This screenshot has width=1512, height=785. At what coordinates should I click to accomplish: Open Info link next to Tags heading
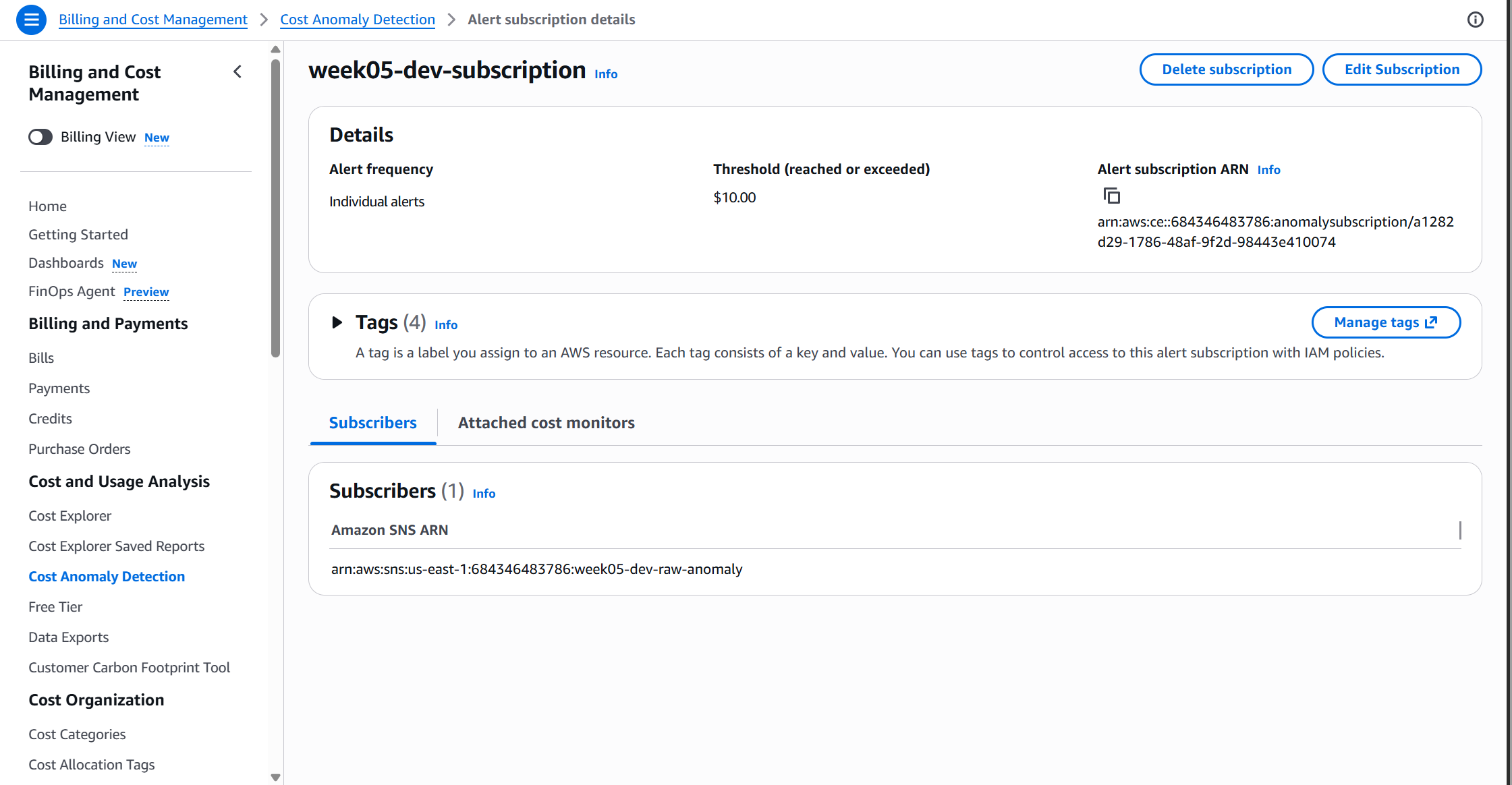click(446, 325)
